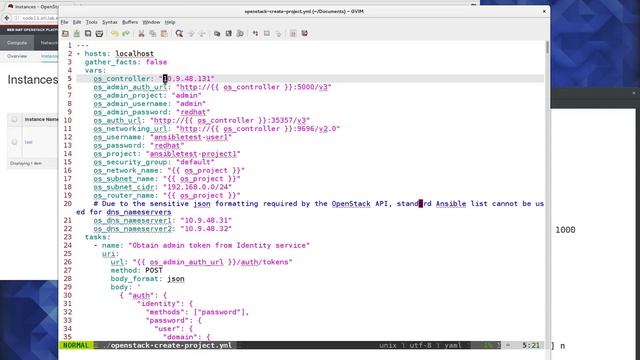Open the Overview sub-tab in OpenStack

point(17,56)
